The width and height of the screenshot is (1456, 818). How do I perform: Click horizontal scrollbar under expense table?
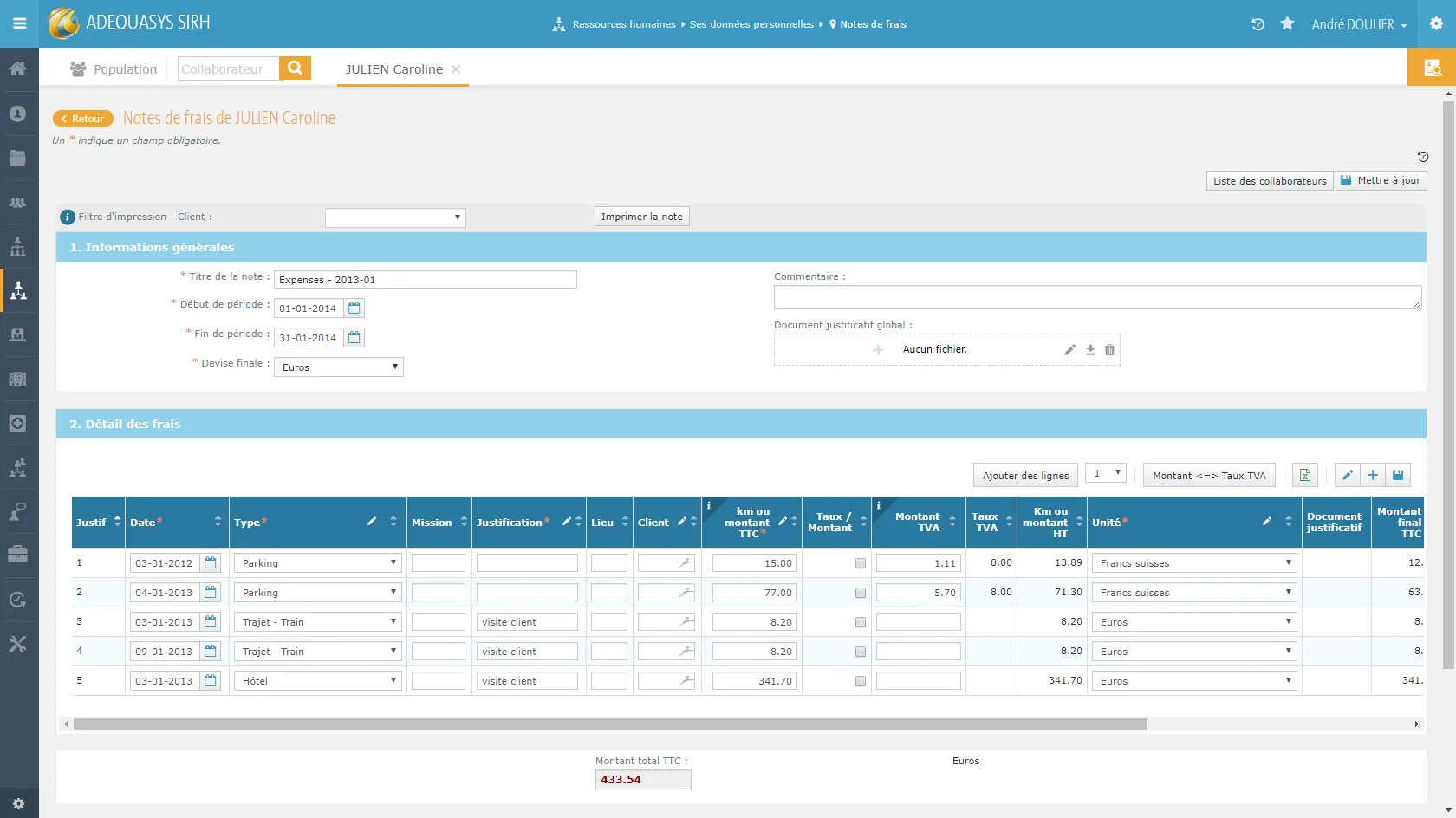click(x=610, y=724)
